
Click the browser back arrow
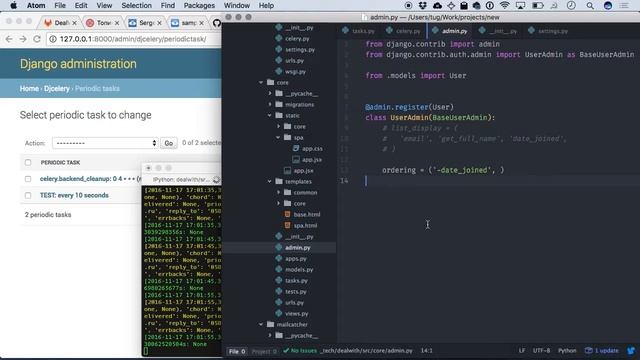click(9, 39)
